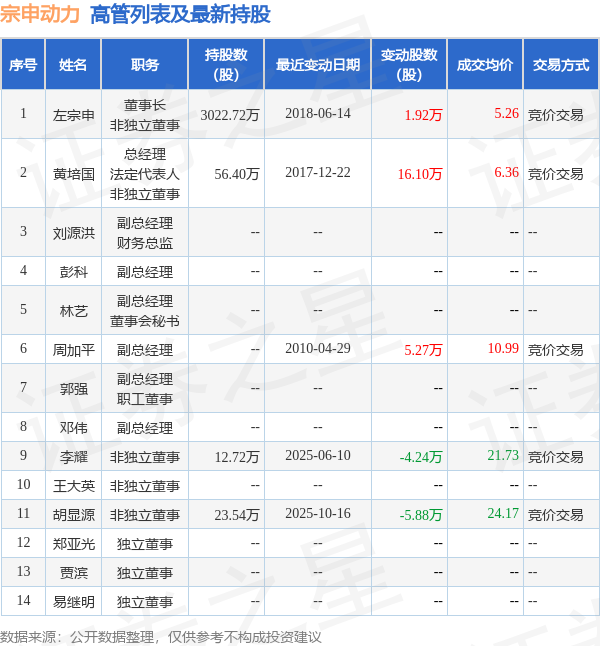The height and width of the screenshot is (646, 600).
Task: Click the average price 5.26
Action: (506, 113)
